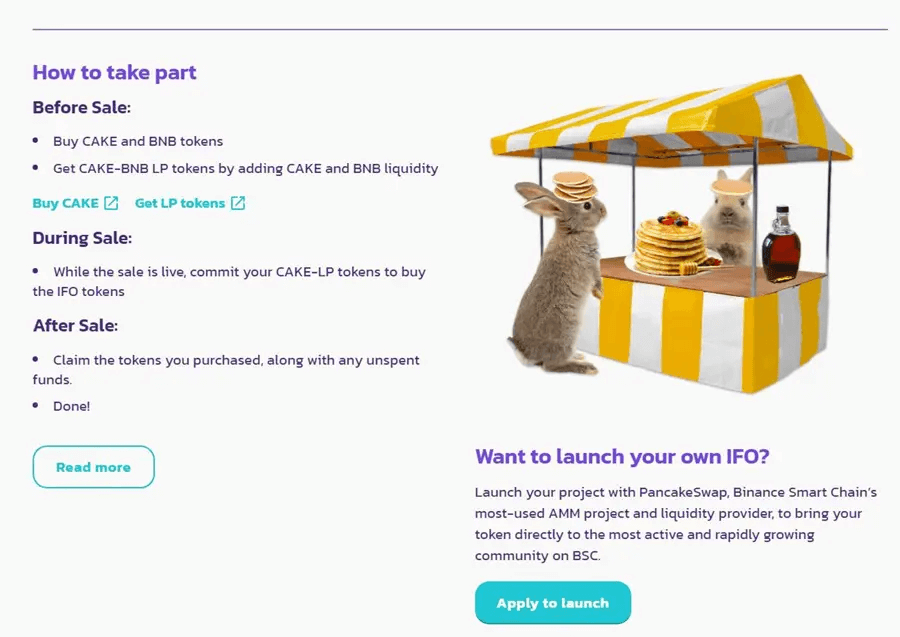The height and width of the screenshot is (637, 900).
Task: Click external-link icon beside Buy CAKE
Action: tap(111, 203)
